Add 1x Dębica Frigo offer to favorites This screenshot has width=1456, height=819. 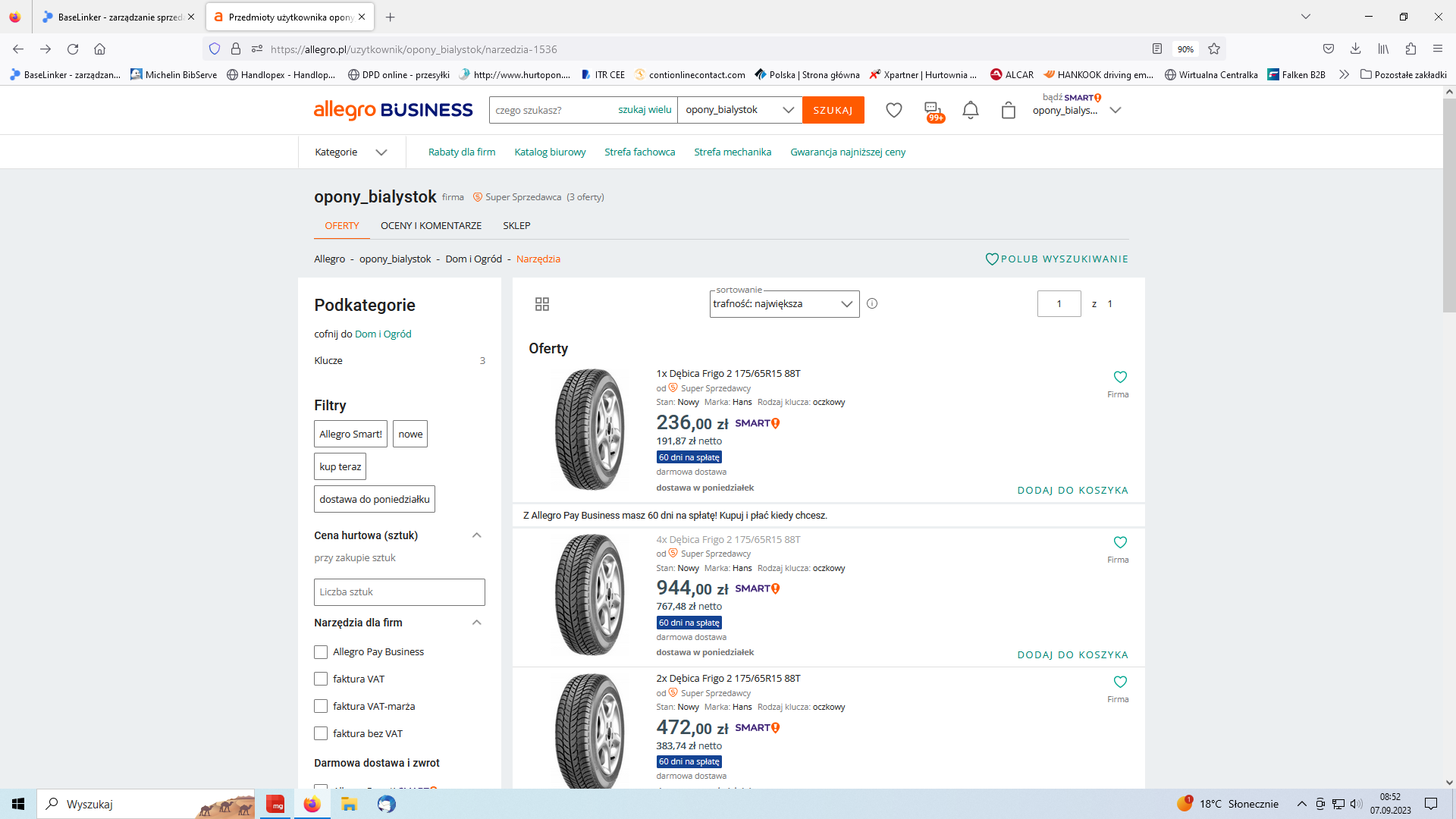1120,377
